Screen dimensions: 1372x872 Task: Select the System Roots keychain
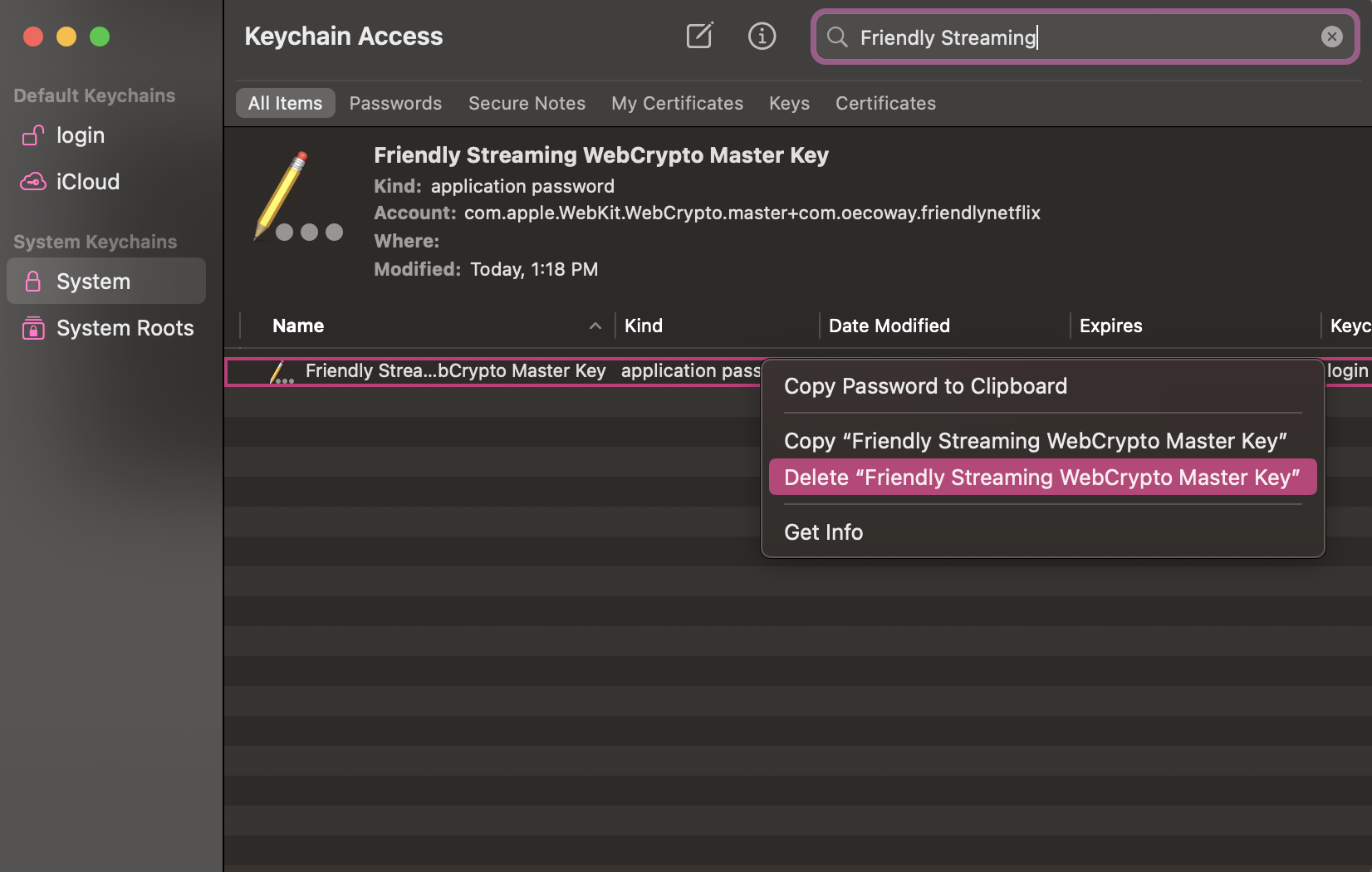click(106, 328)
